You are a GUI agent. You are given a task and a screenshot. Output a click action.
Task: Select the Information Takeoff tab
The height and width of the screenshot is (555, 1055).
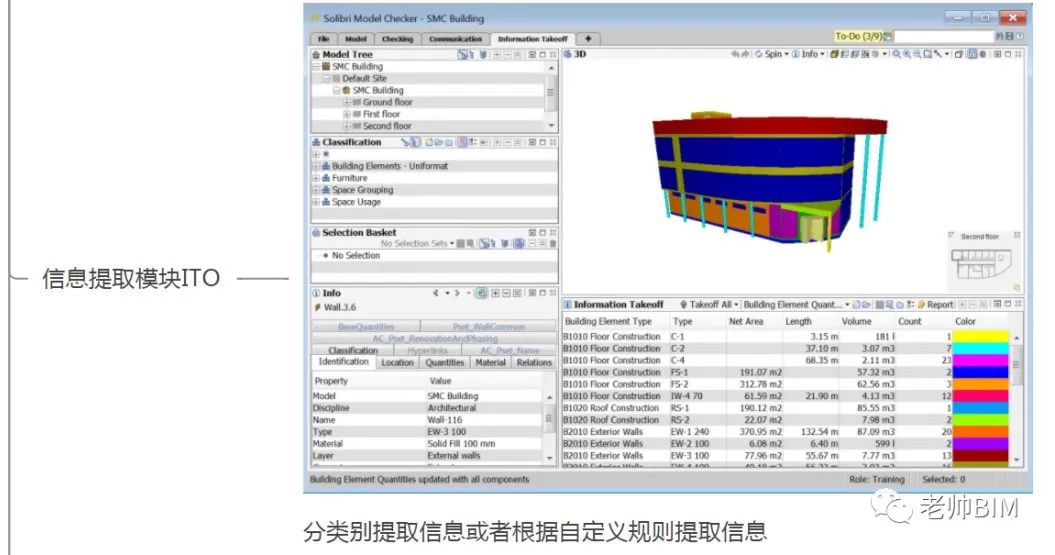point(532,39)
